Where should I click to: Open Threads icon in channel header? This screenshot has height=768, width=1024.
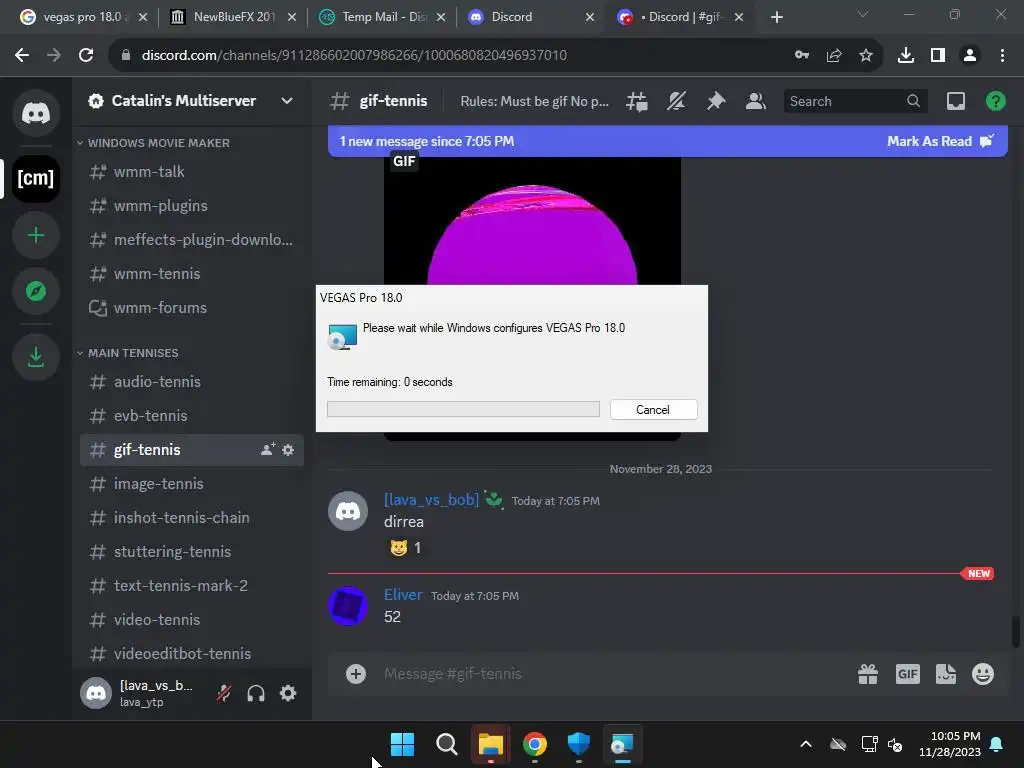[637, 101]
